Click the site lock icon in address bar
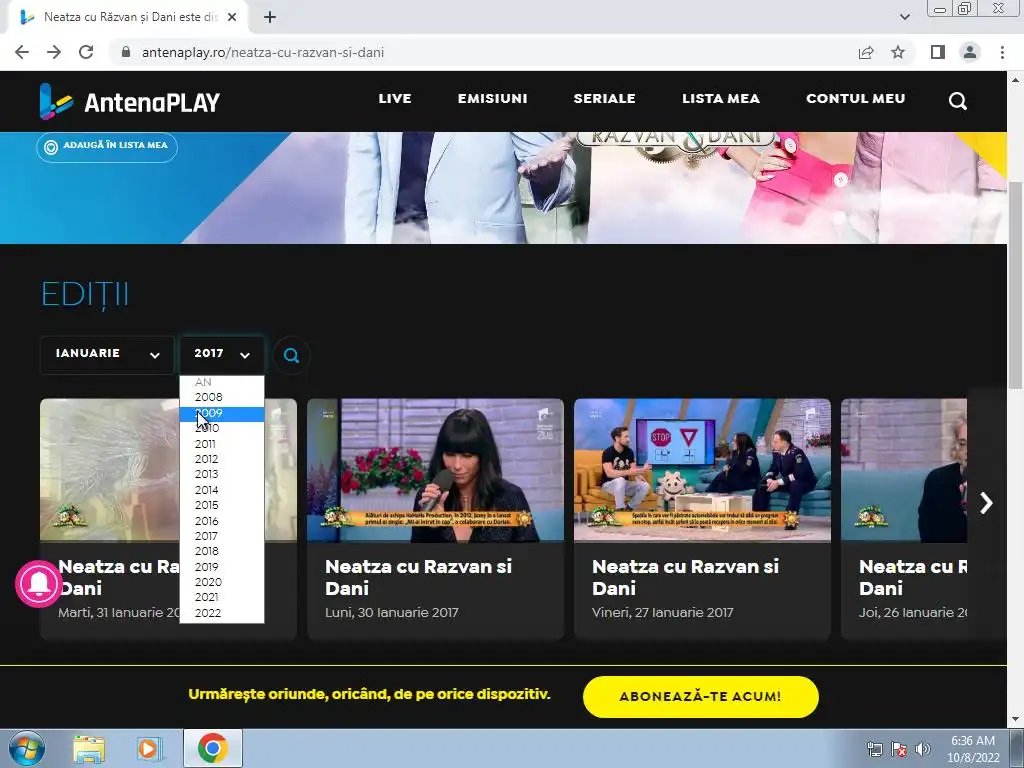1024x768 pixels. pos(126,52)
